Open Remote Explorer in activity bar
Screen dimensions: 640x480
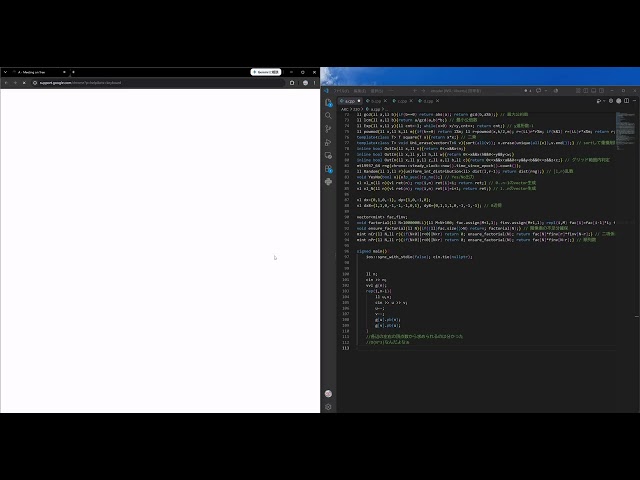(328, 156)
